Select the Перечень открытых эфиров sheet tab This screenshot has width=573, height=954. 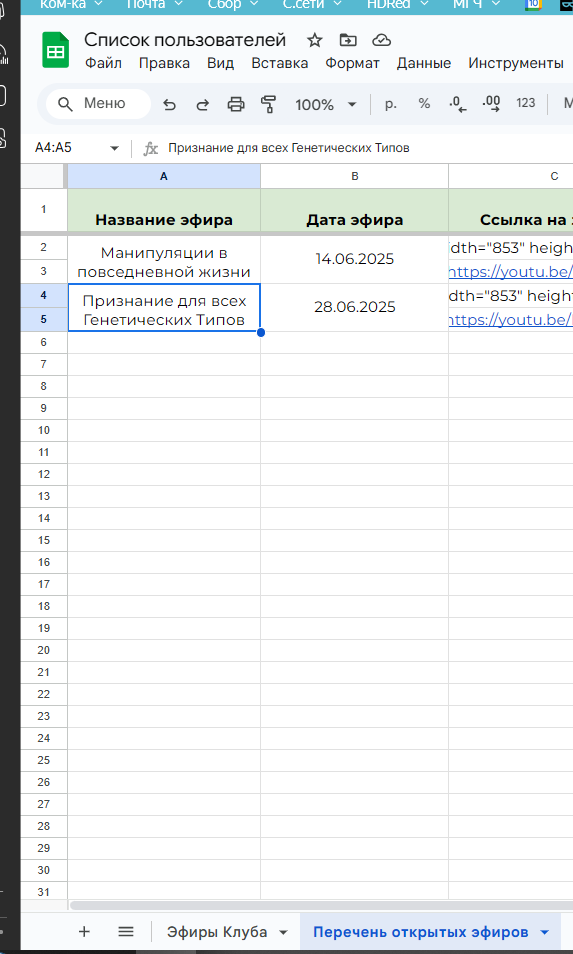pos(421,932)
